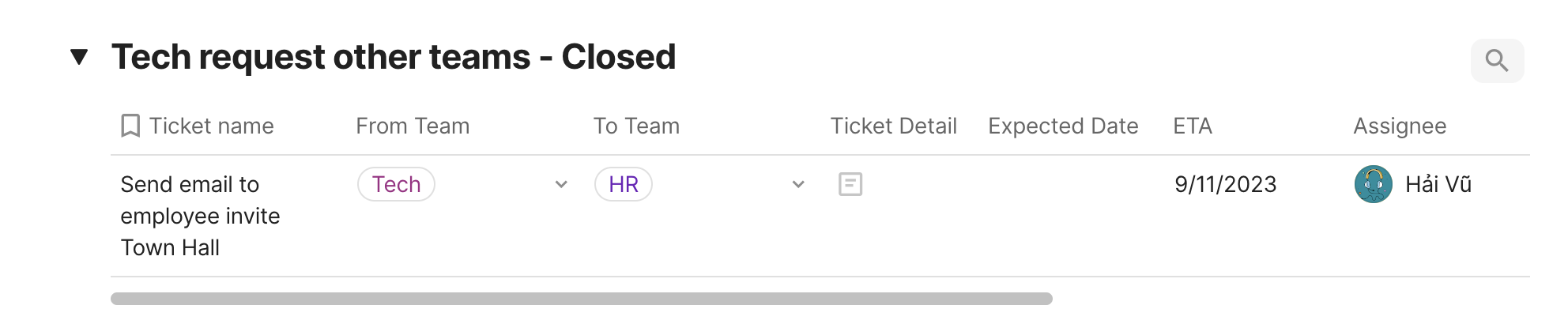This screenshot has height=324, width=1568.
Task: Click the horizontal scrollbar below the table
Action: coord(581,299)
